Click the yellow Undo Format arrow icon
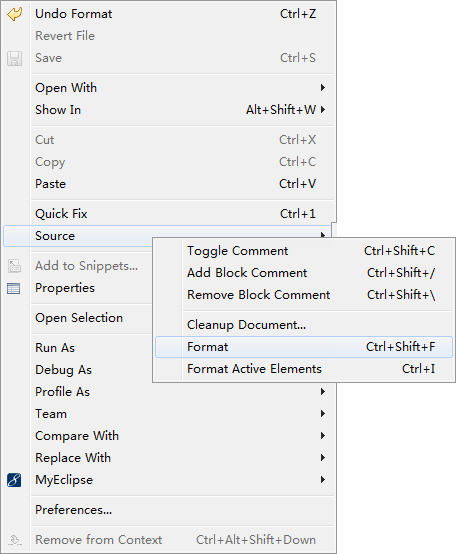The height and width of the screenshot is (554, 457). tap(14, 14)
